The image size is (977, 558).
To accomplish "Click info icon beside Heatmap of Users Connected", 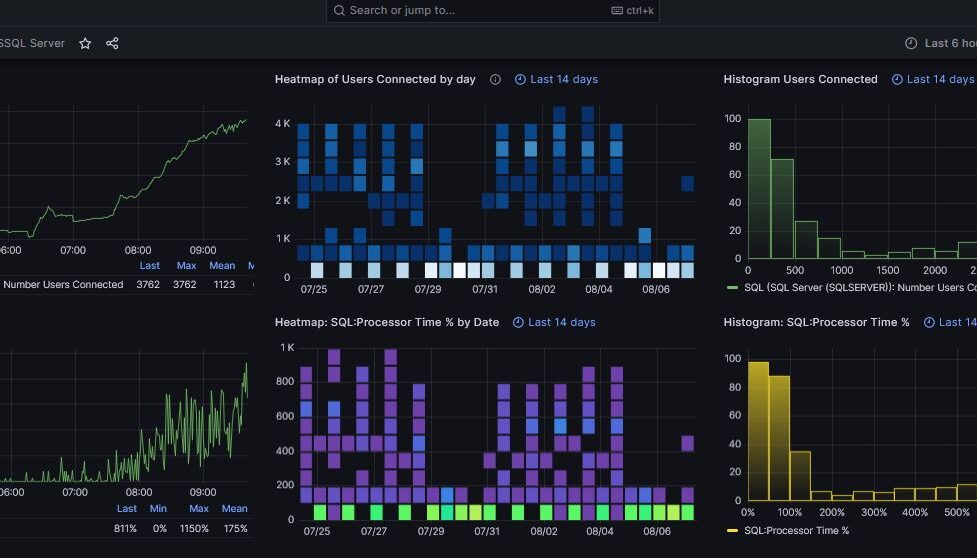I will tap(495, 79).
